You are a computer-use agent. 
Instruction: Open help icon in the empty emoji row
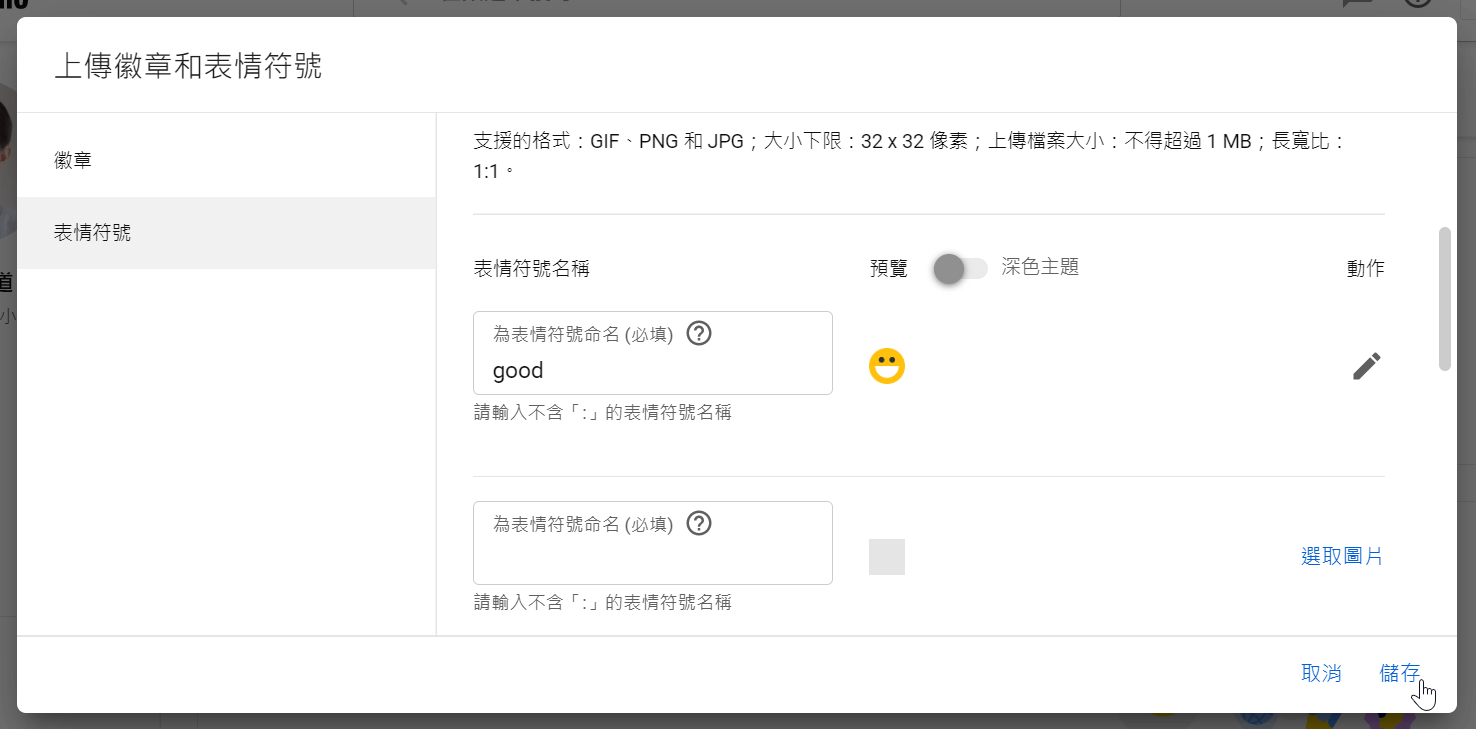coord(700,523)
